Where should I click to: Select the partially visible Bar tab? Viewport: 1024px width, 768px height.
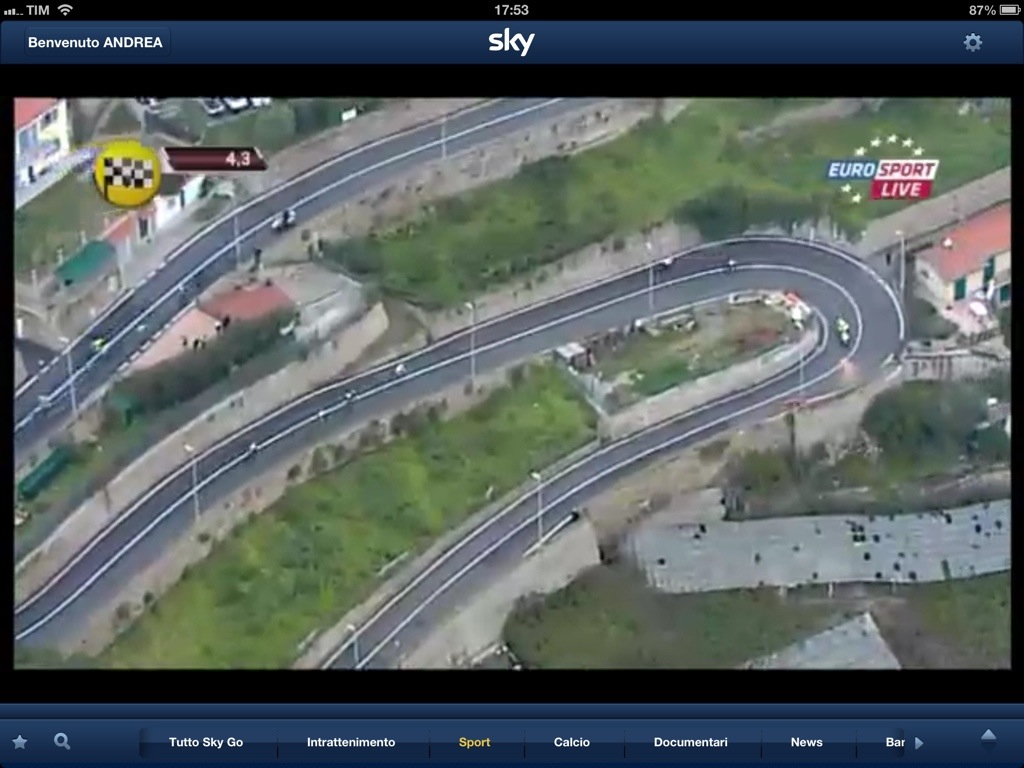894,742
